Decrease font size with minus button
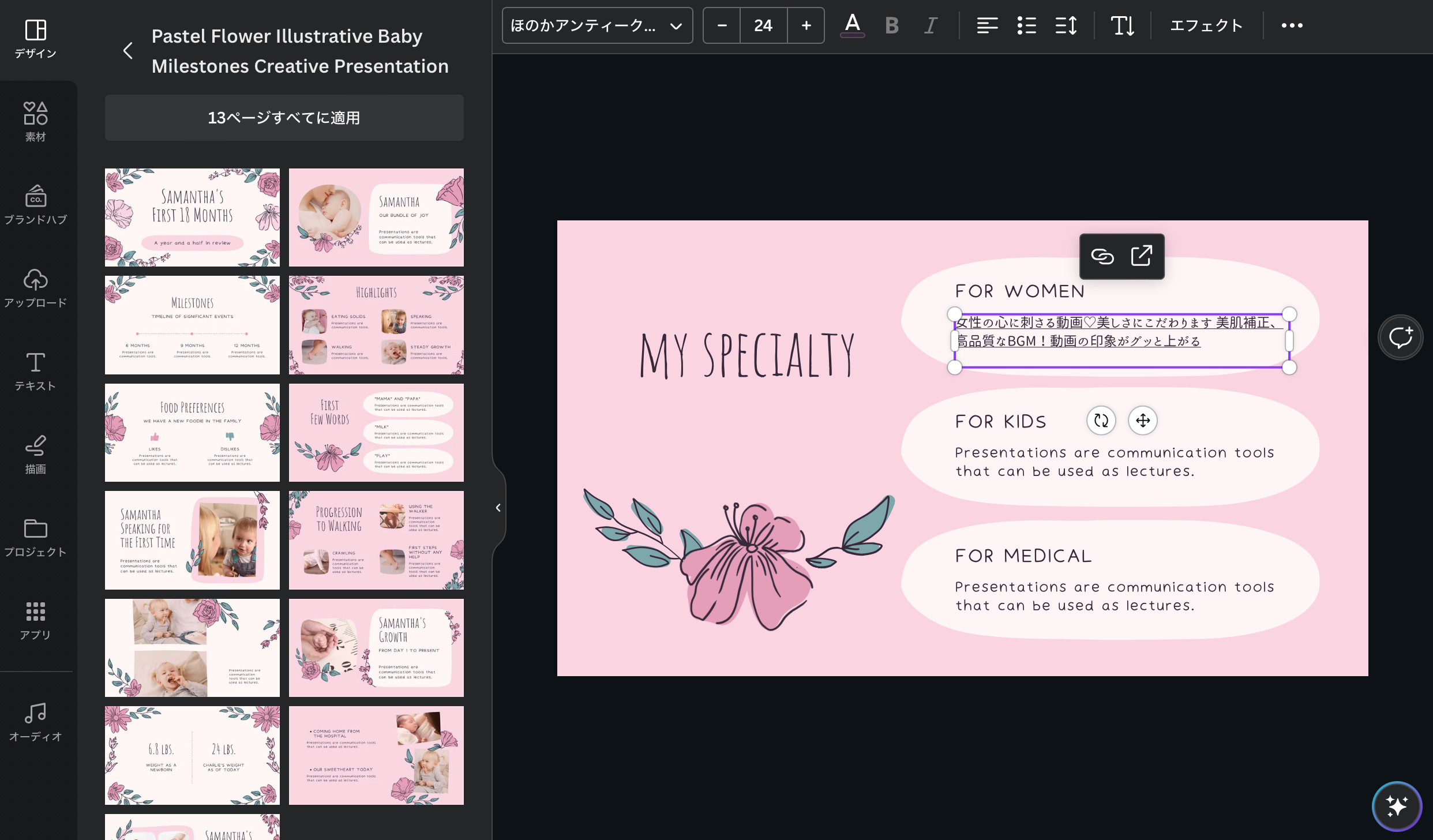 pos(722,25)
